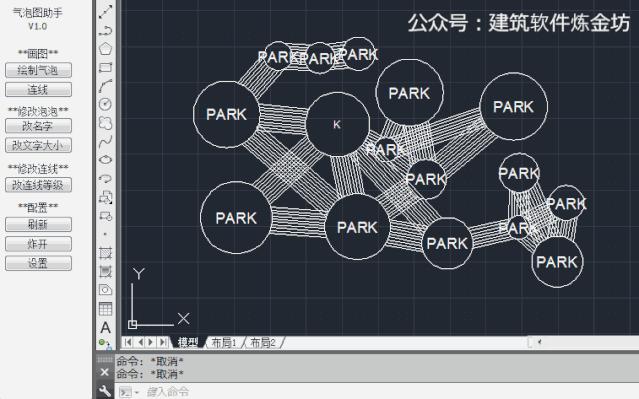Go to previous layout tab arrow

pos(140,342)
